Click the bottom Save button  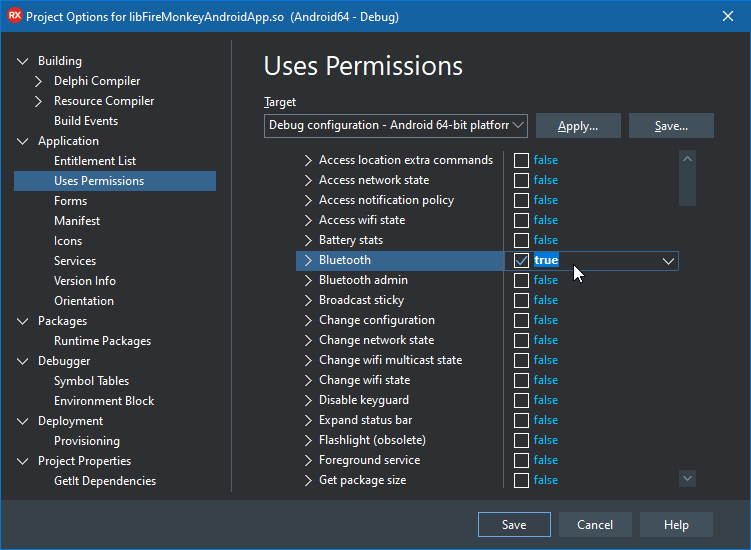coord(514,525)
